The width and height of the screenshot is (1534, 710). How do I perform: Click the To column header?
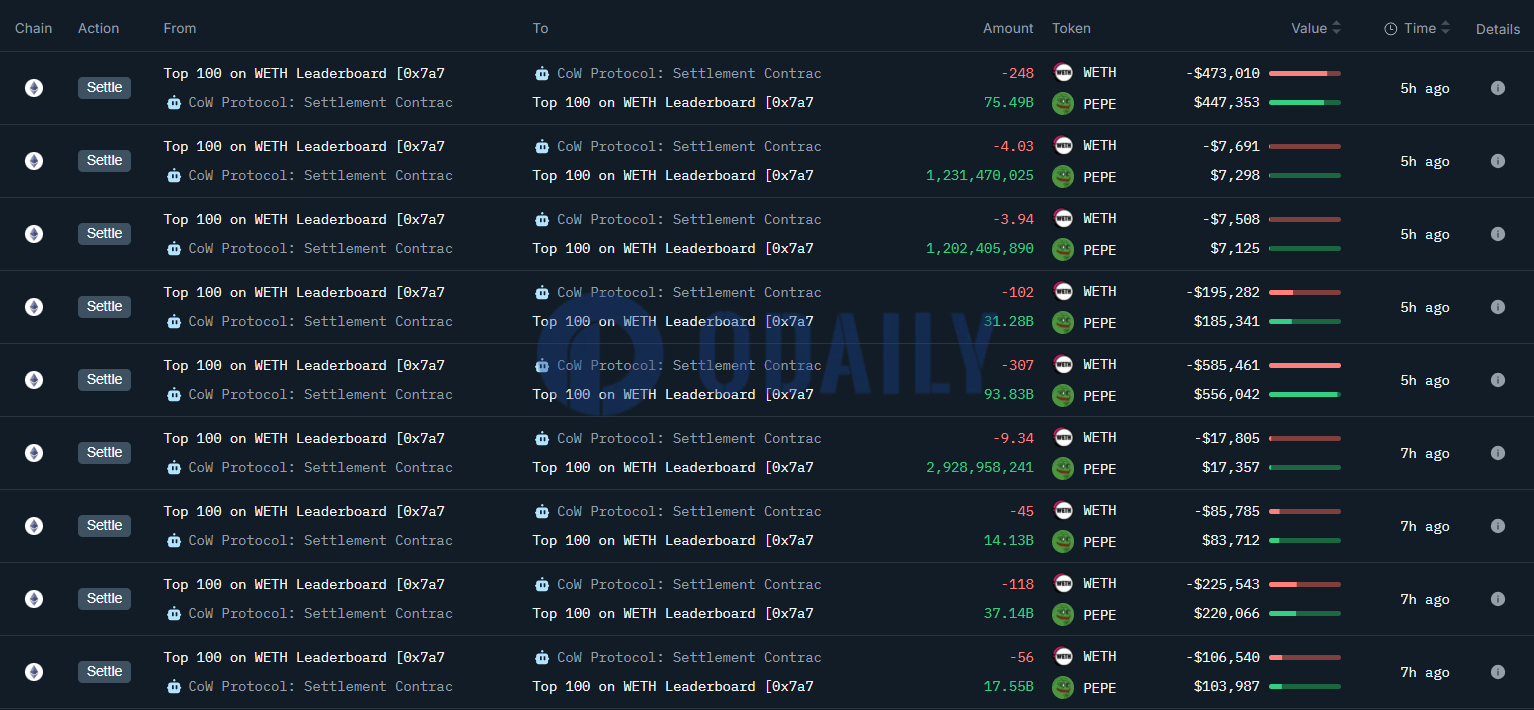540,28
